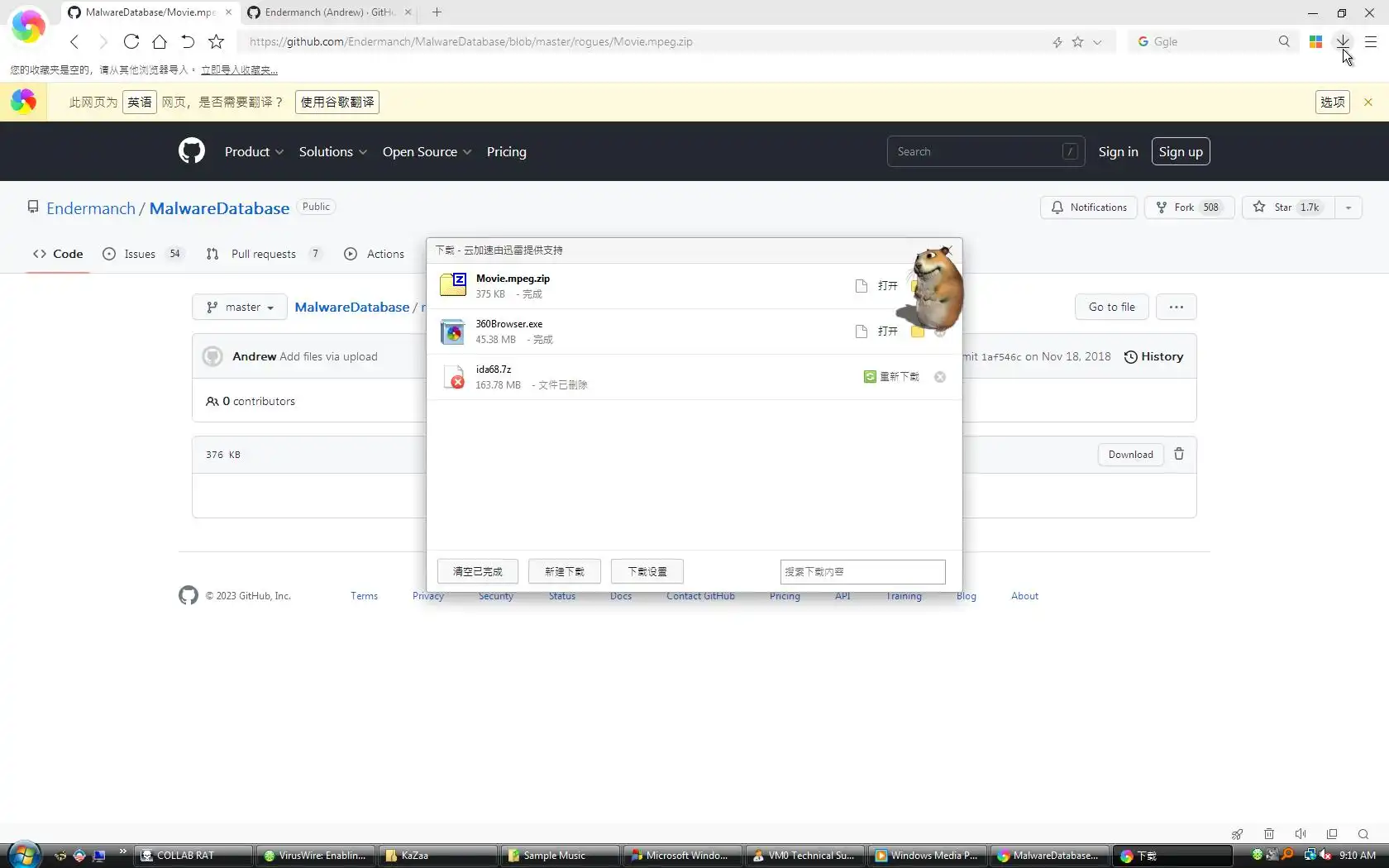Click the History link
Viewport: 1389px width, 868px height.
click(1153, 356)
